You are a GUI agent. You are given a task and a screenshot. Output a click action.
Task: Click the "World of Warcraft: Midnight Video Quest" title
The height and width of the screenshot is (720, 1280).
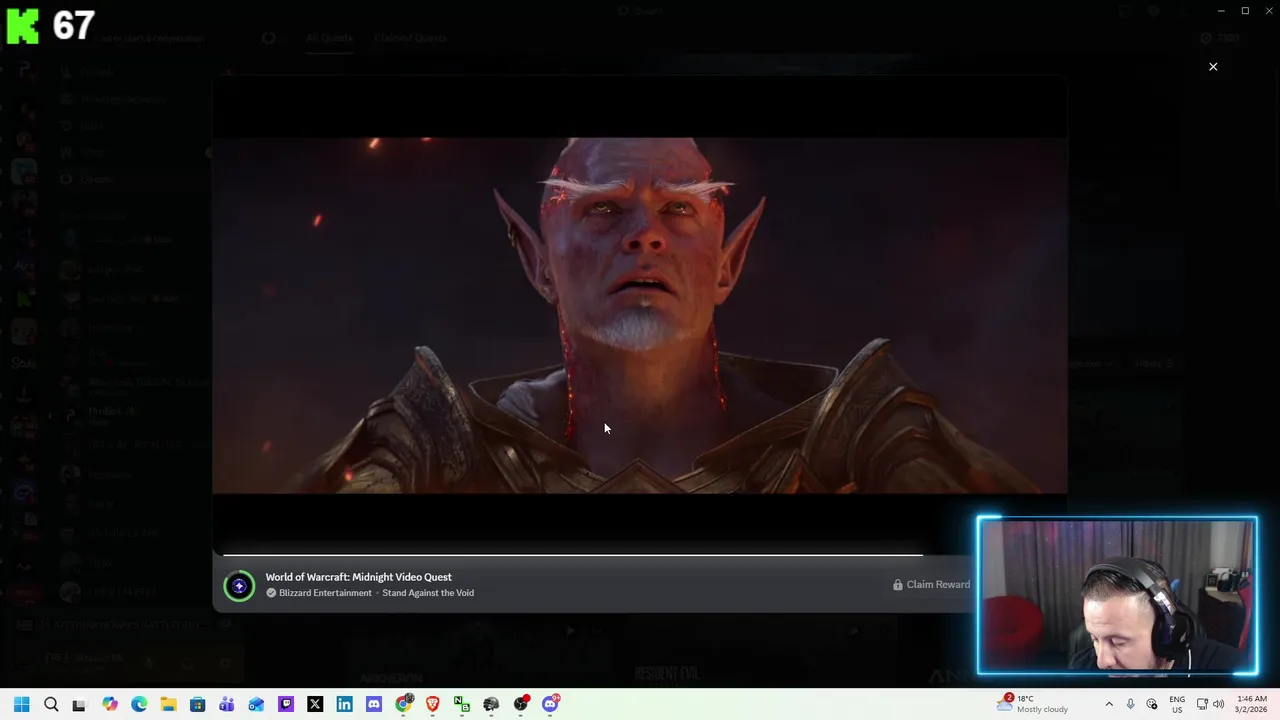(358, 577)
